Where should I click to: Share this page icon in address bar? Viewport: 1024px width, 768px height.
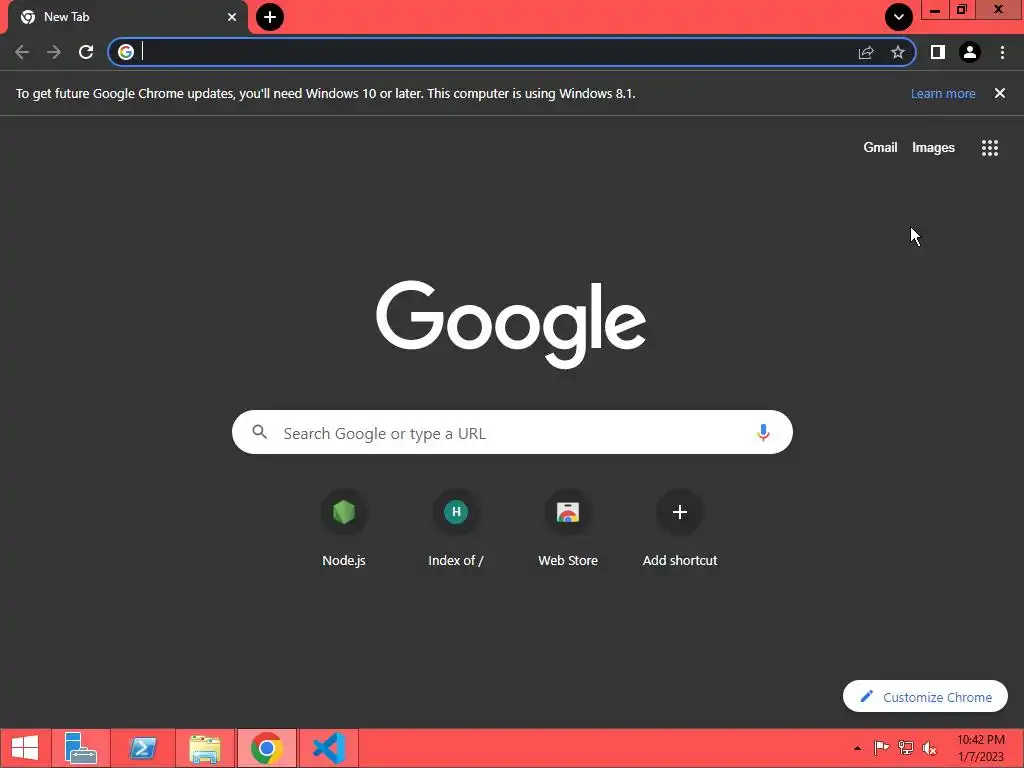[x=866, y=52]
